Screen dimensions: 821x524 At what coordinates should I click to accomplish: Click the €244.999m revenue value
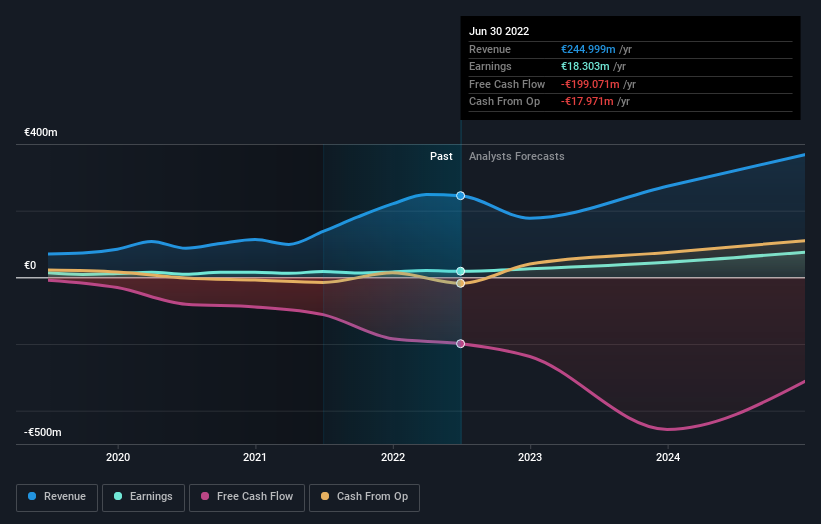[x=588, y=49]
